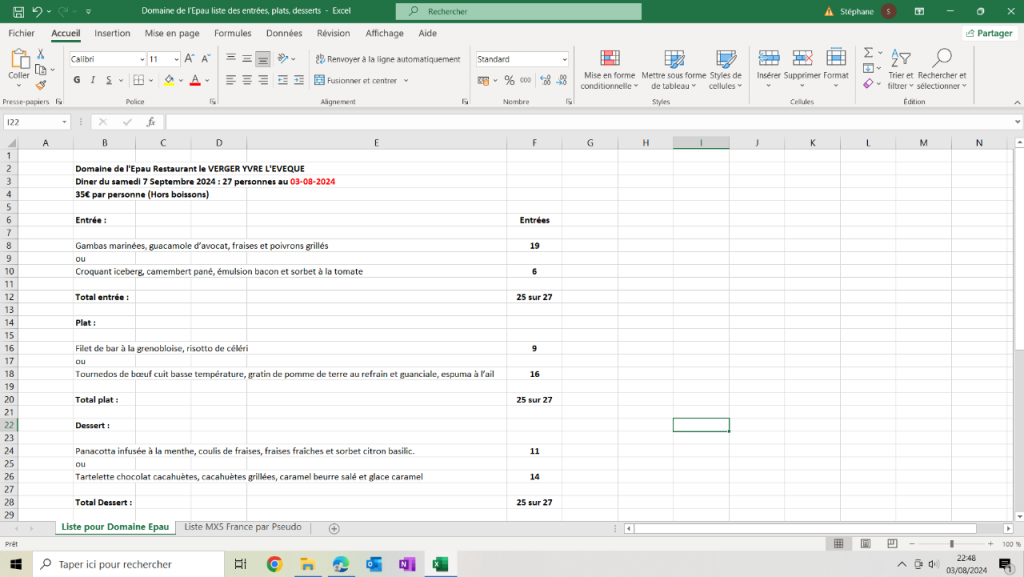This screenshot has height=577, width=1024.
Task: Open OneNote from the taskbar
Action: [408, 564]
